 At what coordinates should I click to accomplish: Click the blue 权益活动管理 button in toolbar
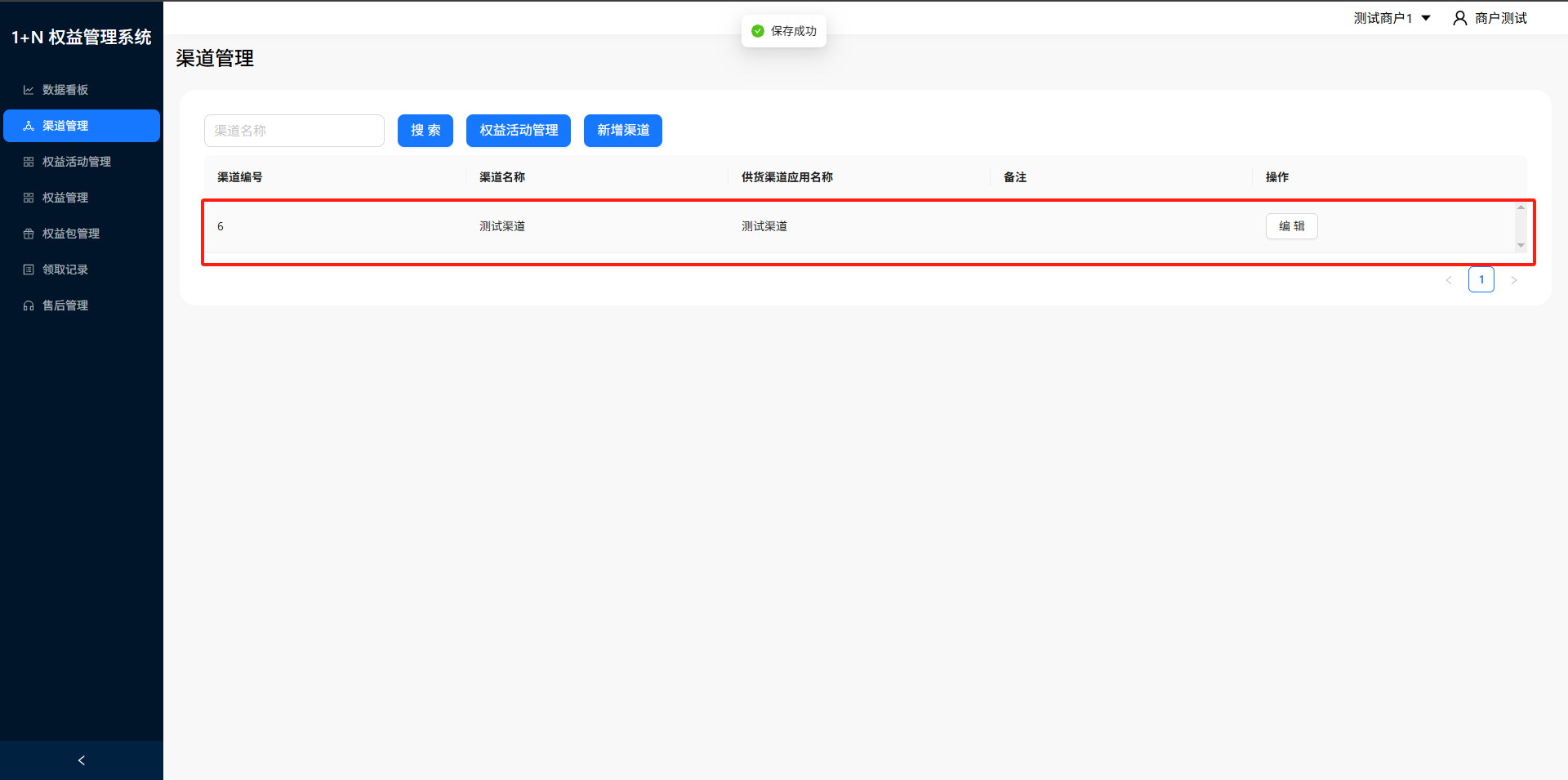click(x=518, y=131)
